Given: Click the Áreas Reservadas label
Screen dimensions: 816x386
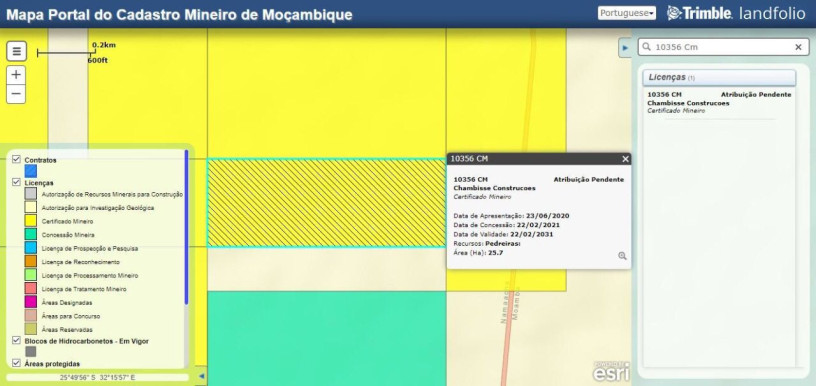Looking at the screenshot, I should coord(67,329).
